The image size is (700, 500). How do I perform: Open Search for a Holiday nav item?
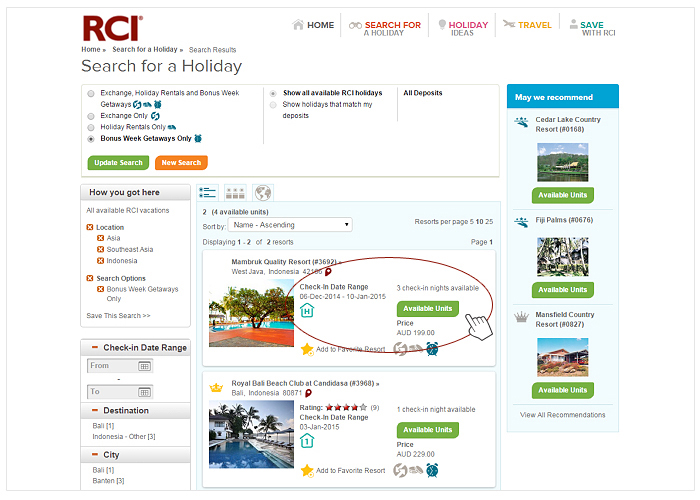pos(385,28)
